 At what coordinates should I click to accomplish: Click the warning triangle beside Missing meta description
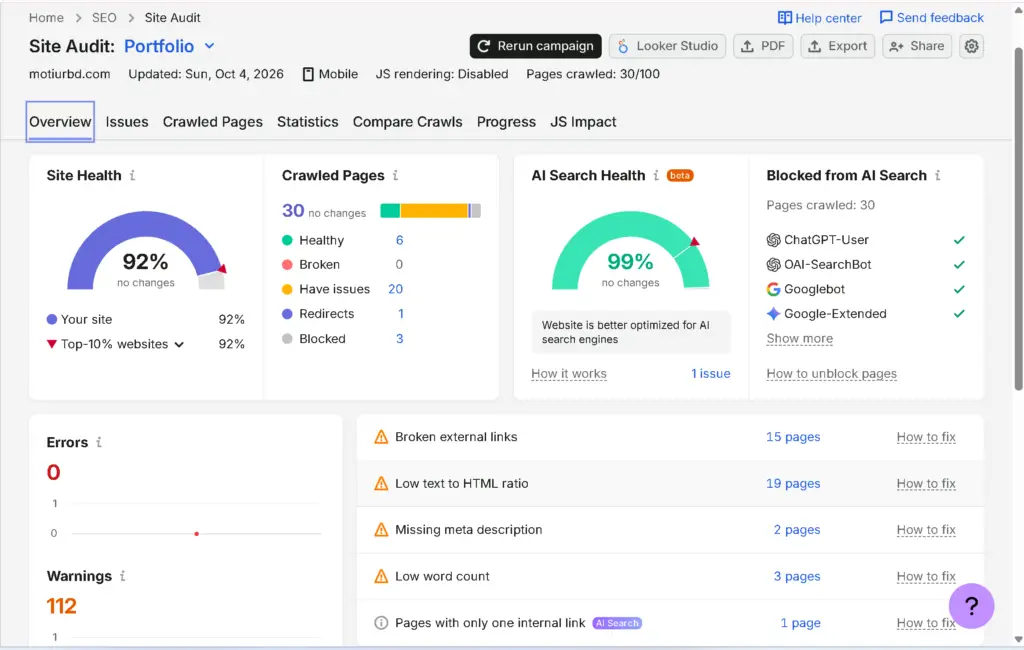pyautogui.click(x=381, y=530)
